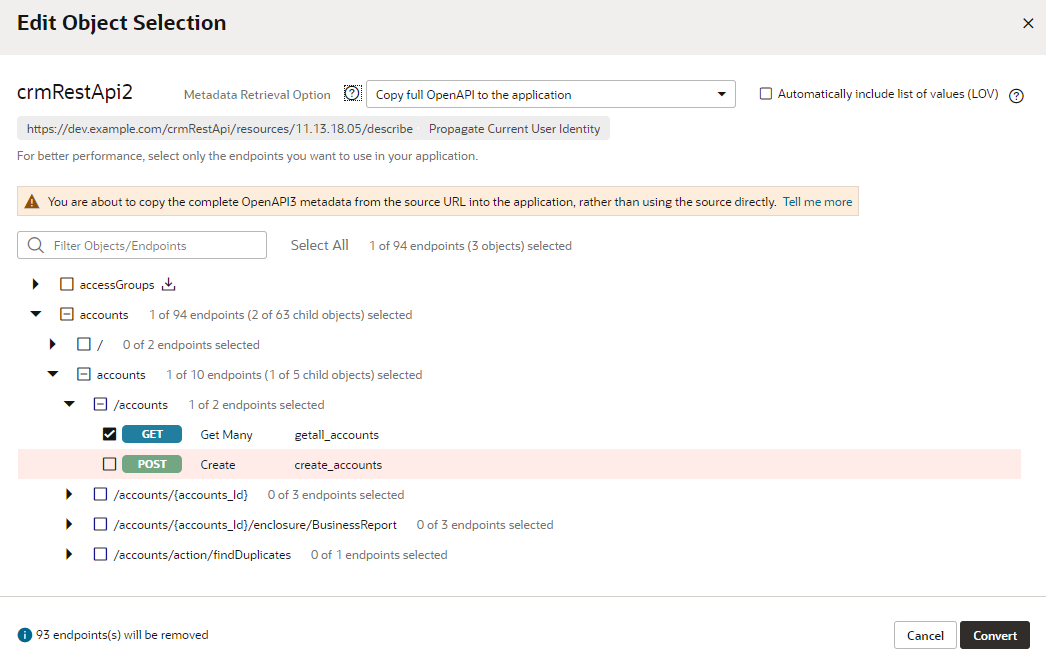
Task: Check the enclosure/BusinessReport path checkbox
Action: coord(100,525)
